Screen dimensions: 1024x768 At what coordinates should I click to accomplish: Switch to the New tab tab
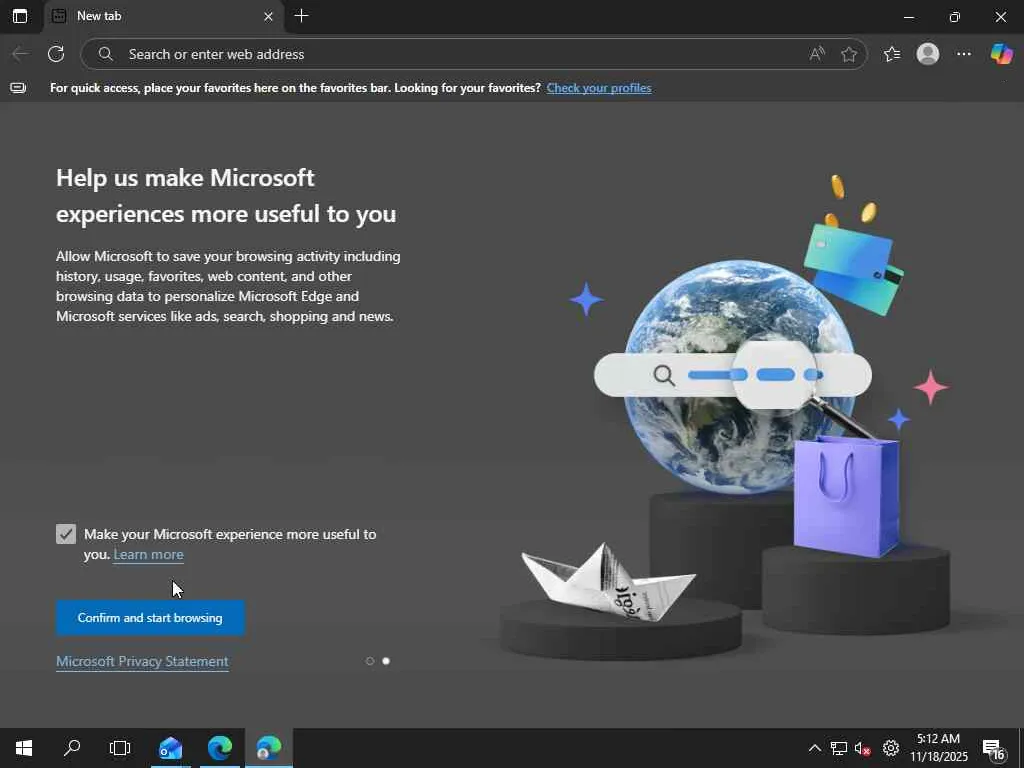(x=163, y=16)
